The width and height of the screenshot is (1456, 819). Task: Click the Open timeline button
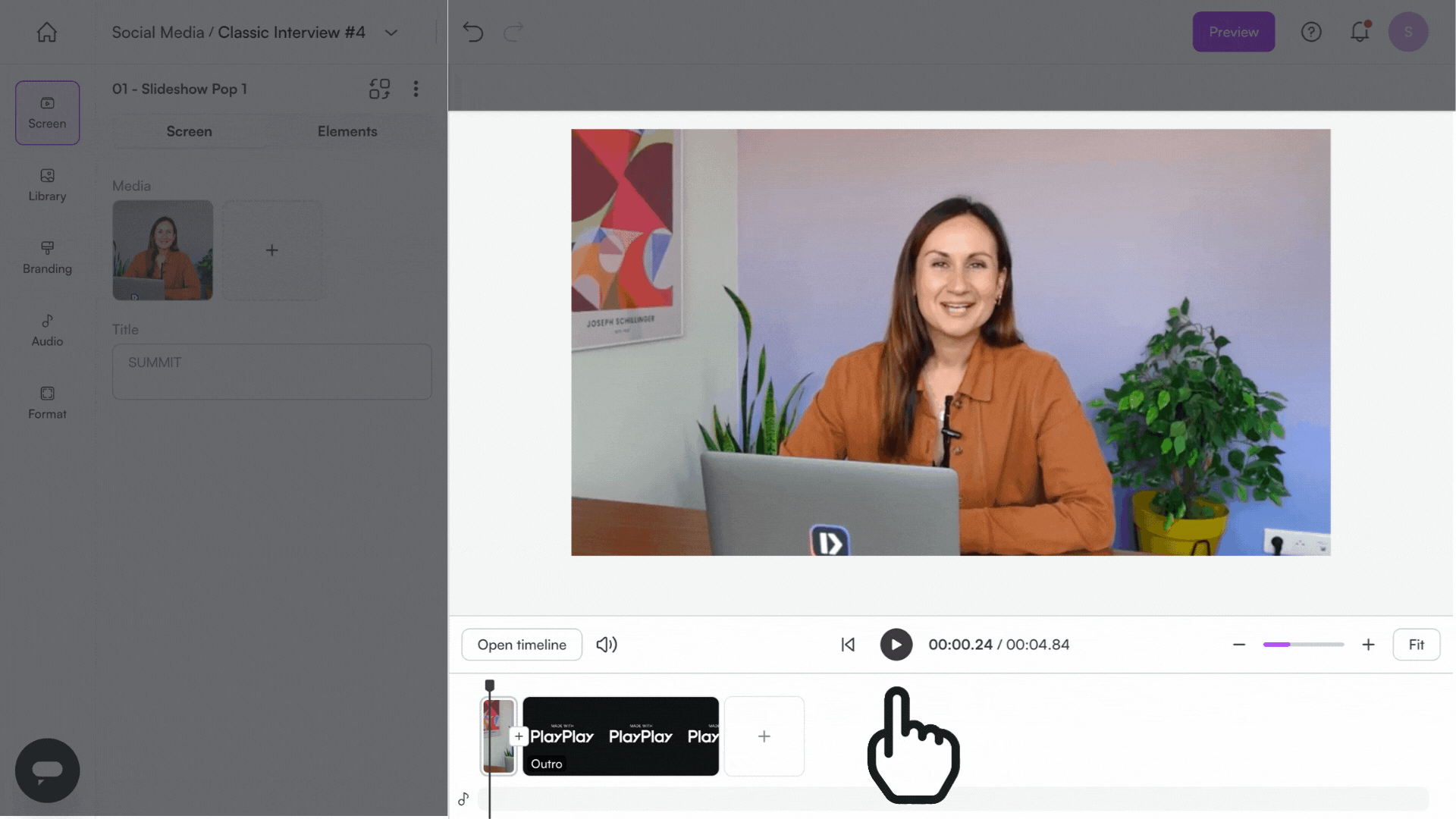click(x=522, y=645)
